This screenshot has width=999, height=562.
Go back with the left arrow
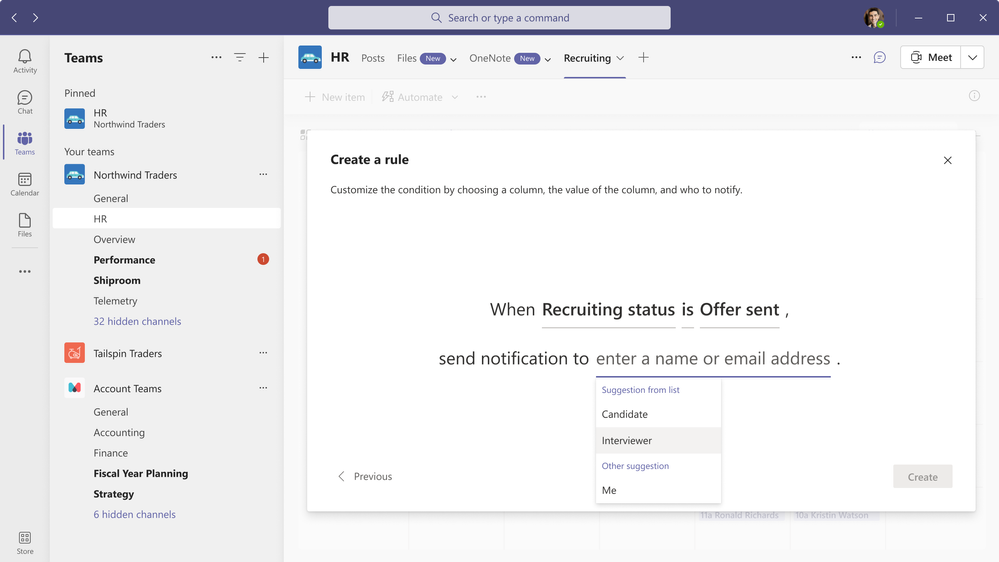tap(14, 18)
